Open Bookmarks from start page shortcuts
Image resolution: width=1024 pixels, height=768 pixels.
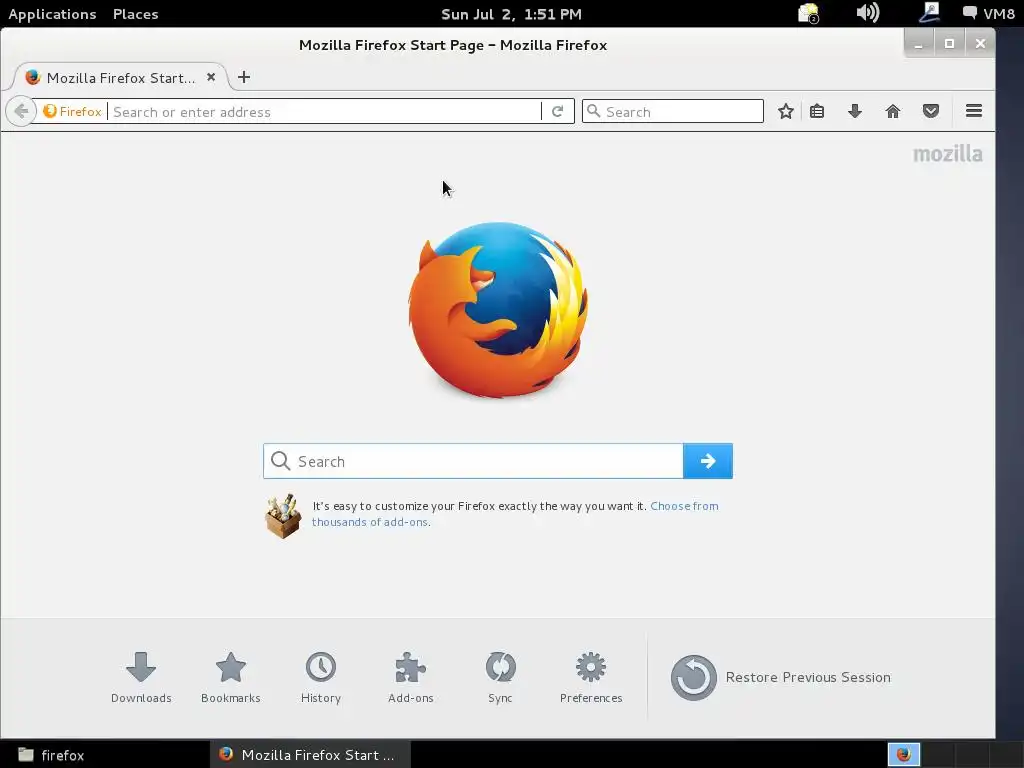pos(231,678)
